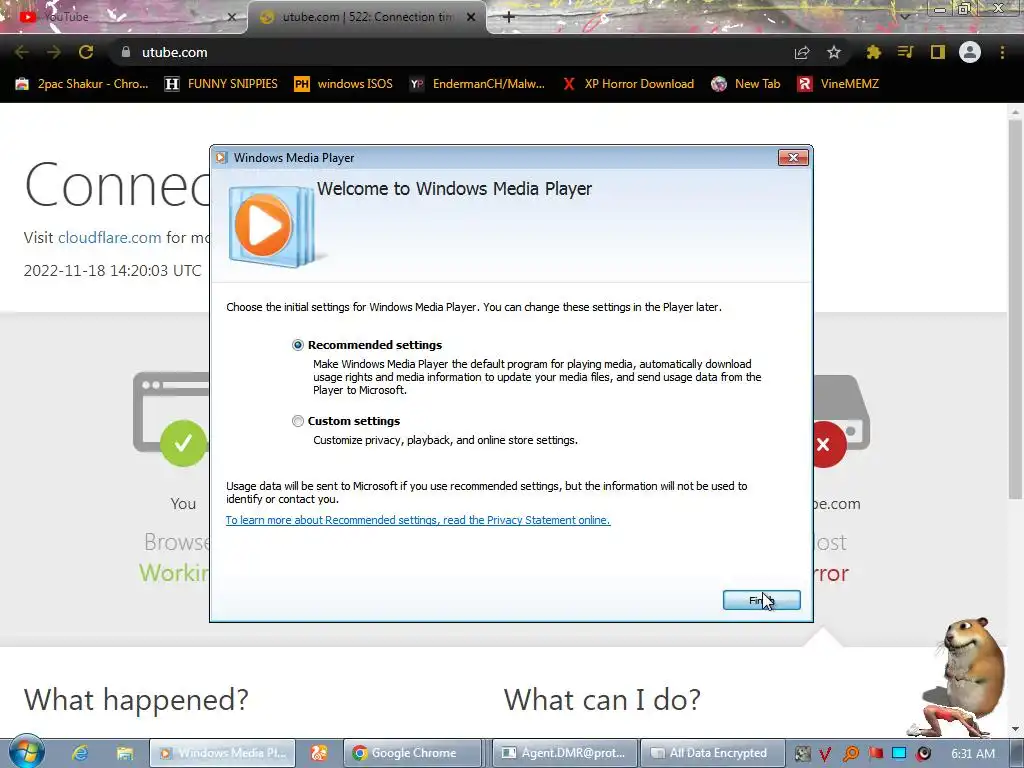Open the VineMEMZ bookmark
The image size is (1024, 768).
tap(838, 84)
